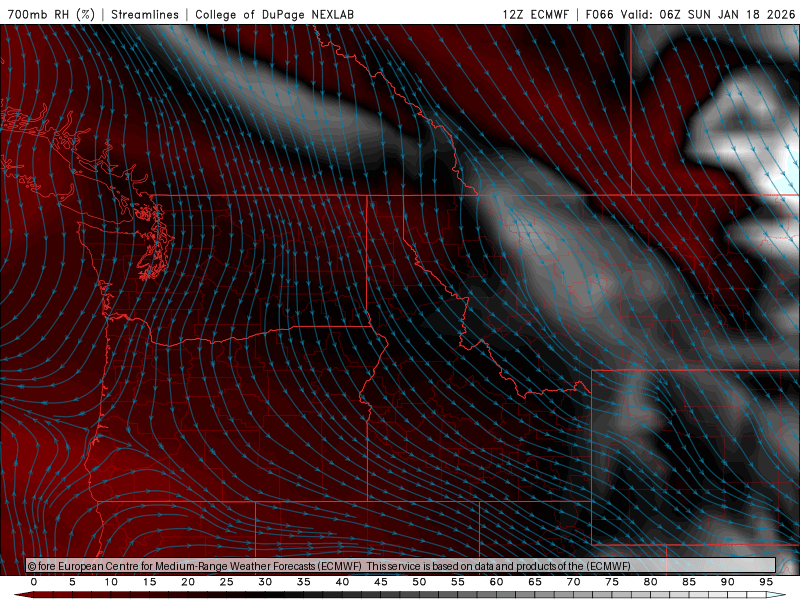This screenshot has height=600, width=800.
Task: Click the '5' value on the colorbar scale
Action: (72, 582)
